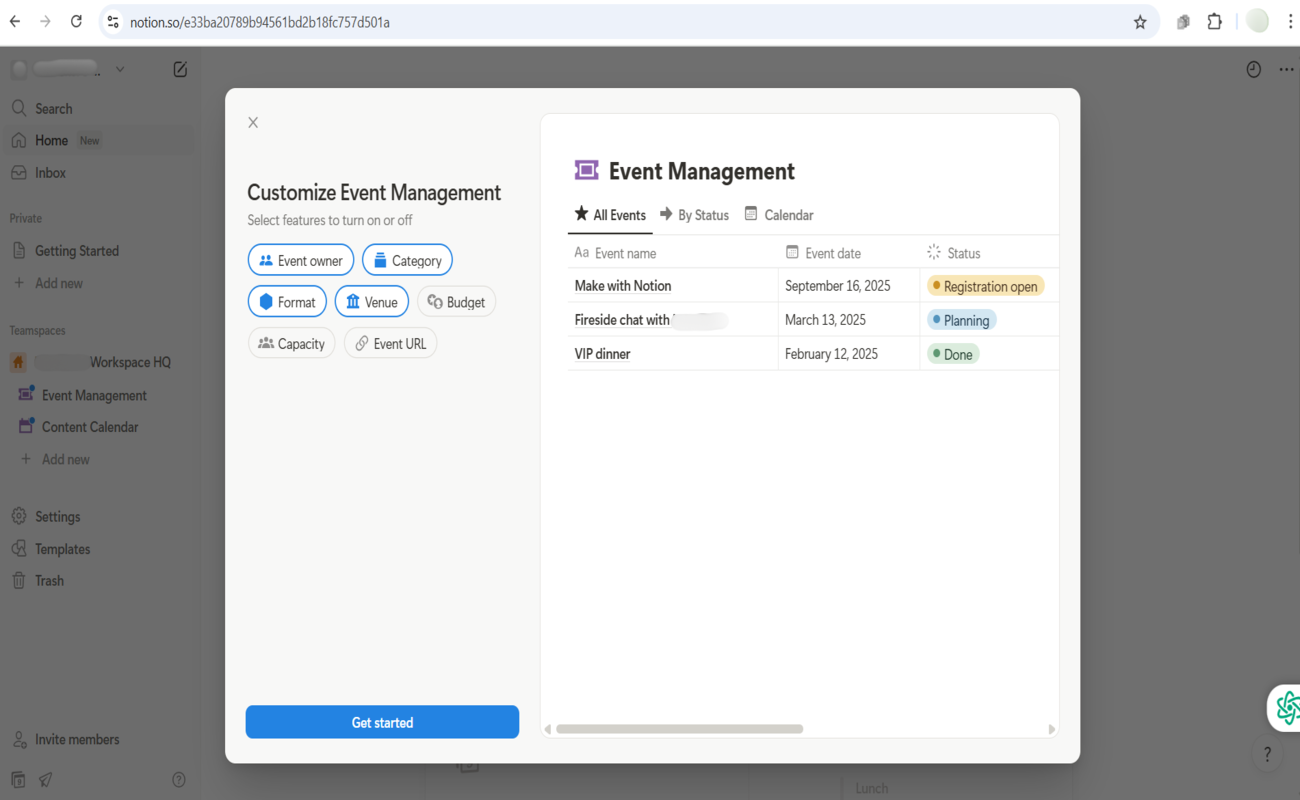Click the preview horizontal scrollbar thumb
Screen dimensions: 1300x800
click(680, 729)
